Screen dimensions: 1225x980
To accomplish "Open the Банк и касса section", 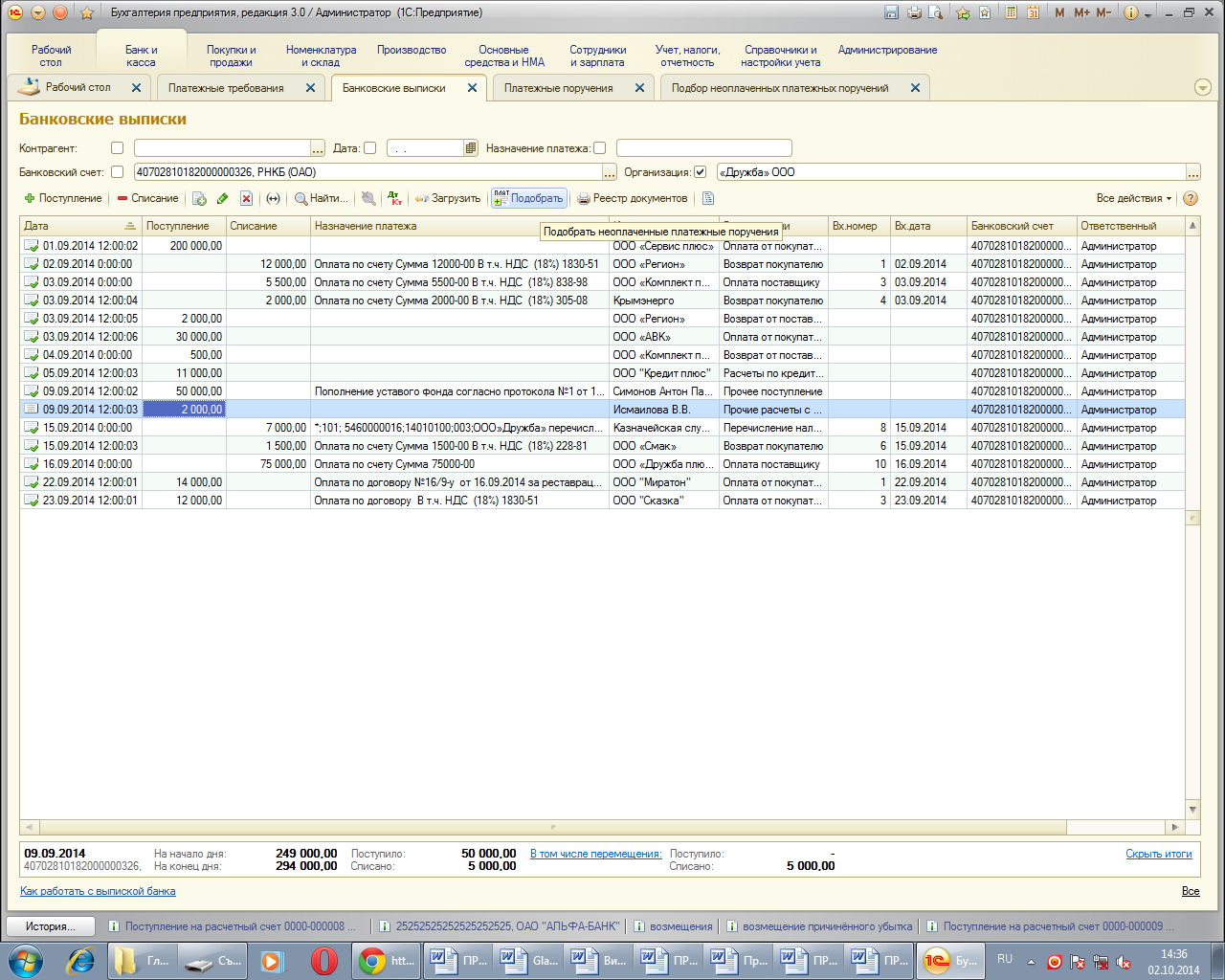I will click(141, 56).
